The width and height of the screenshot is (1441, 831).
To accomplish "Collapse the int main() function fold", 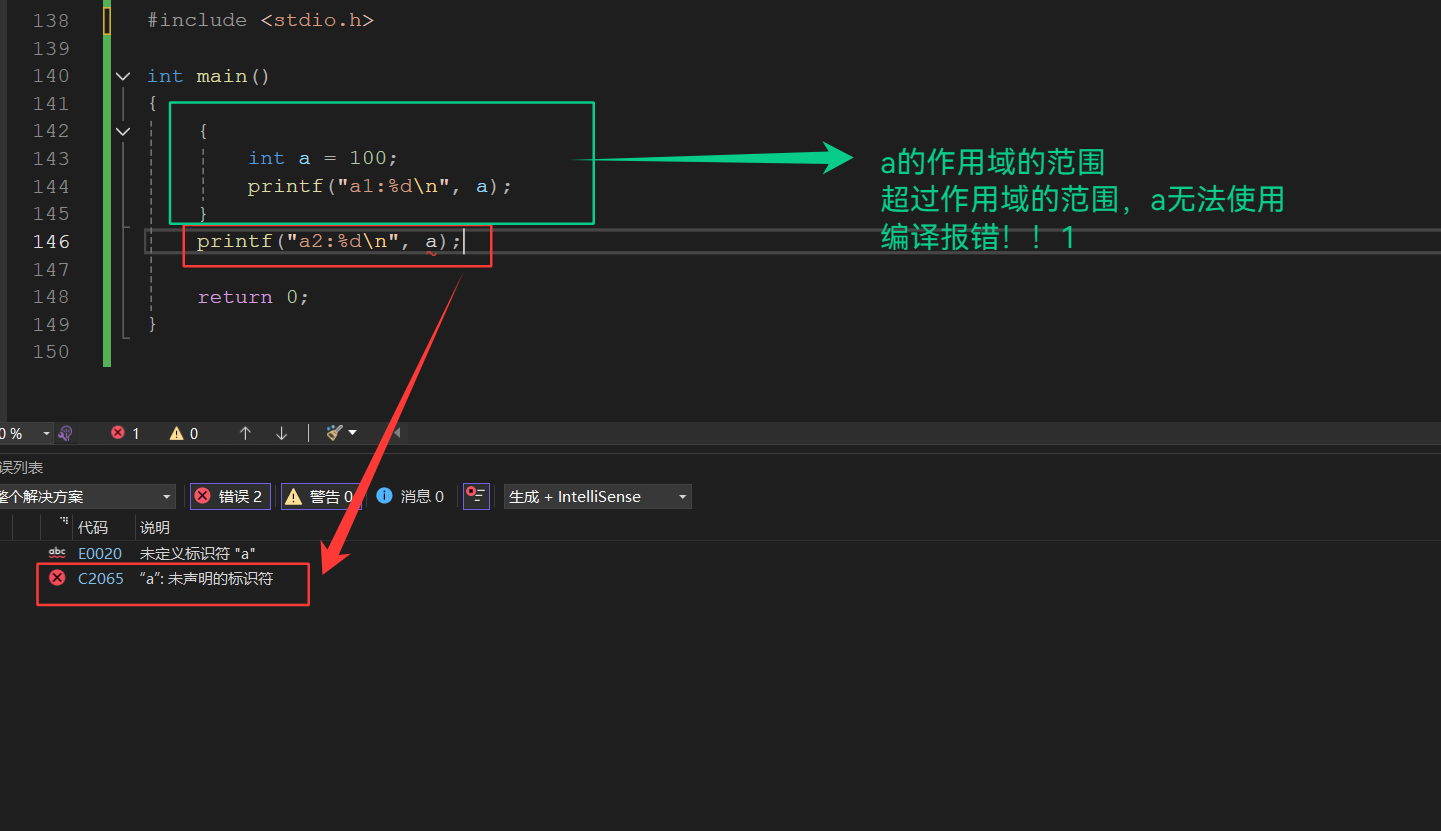I will pos(123,76).
